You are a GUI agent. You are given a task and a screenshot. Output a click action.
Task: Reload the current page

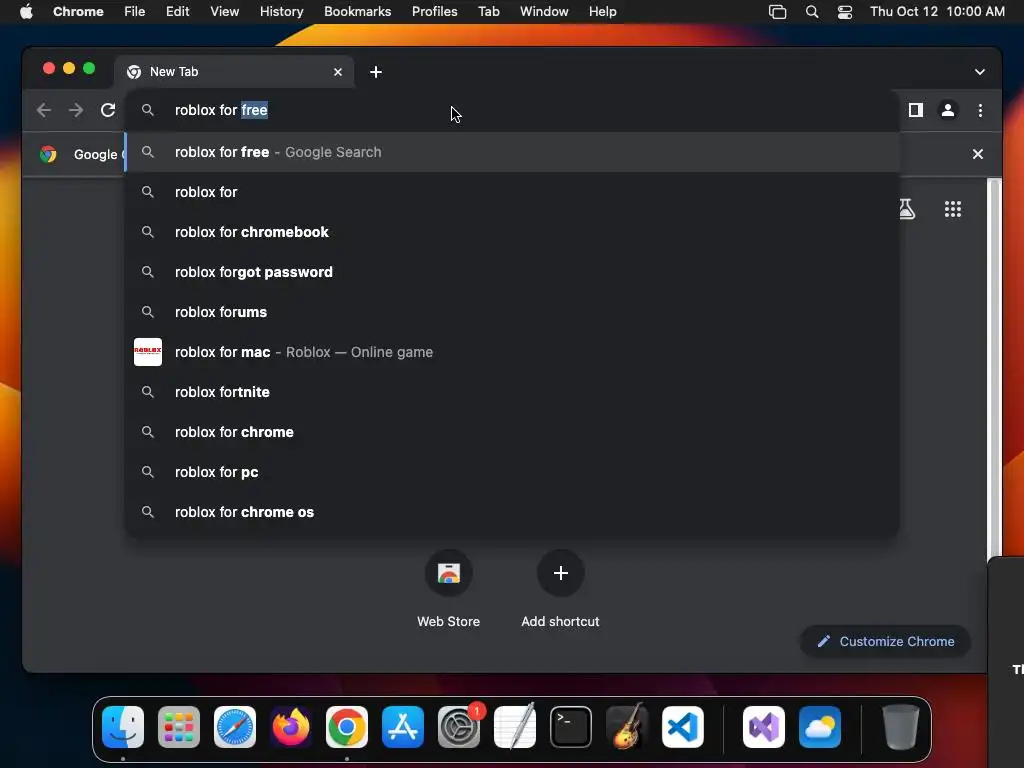[x=108, y=110]
